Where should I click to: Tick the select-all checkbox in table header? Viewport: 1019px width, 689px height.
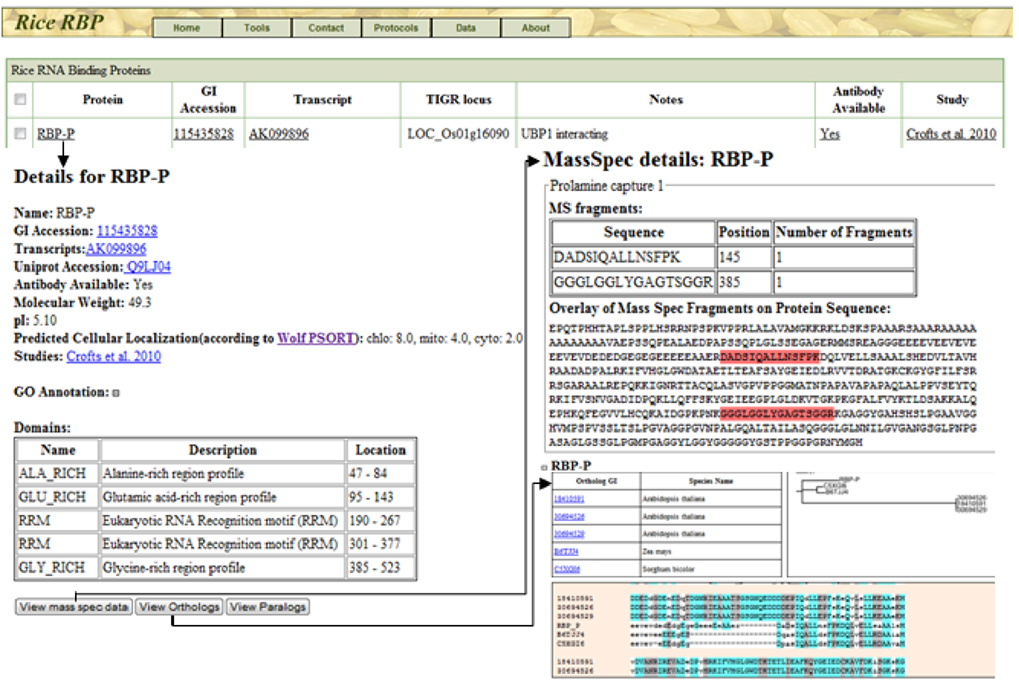[x=20, y=99]
